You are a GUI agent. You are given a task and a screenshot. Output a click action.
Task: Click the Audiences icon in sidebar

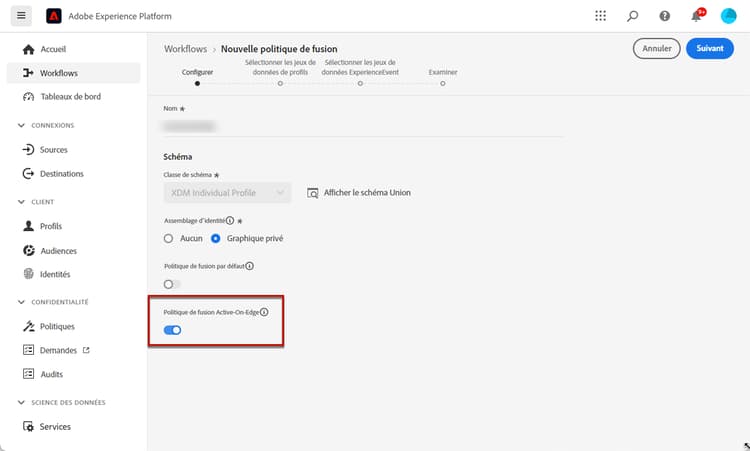(29, 250)
